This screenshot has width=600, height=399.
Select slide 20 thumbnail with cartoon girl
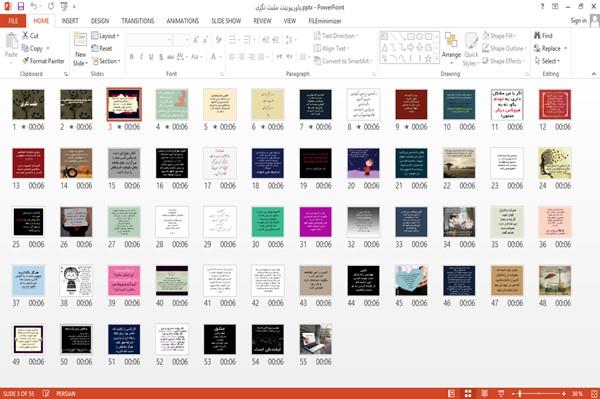click(363, 163)
